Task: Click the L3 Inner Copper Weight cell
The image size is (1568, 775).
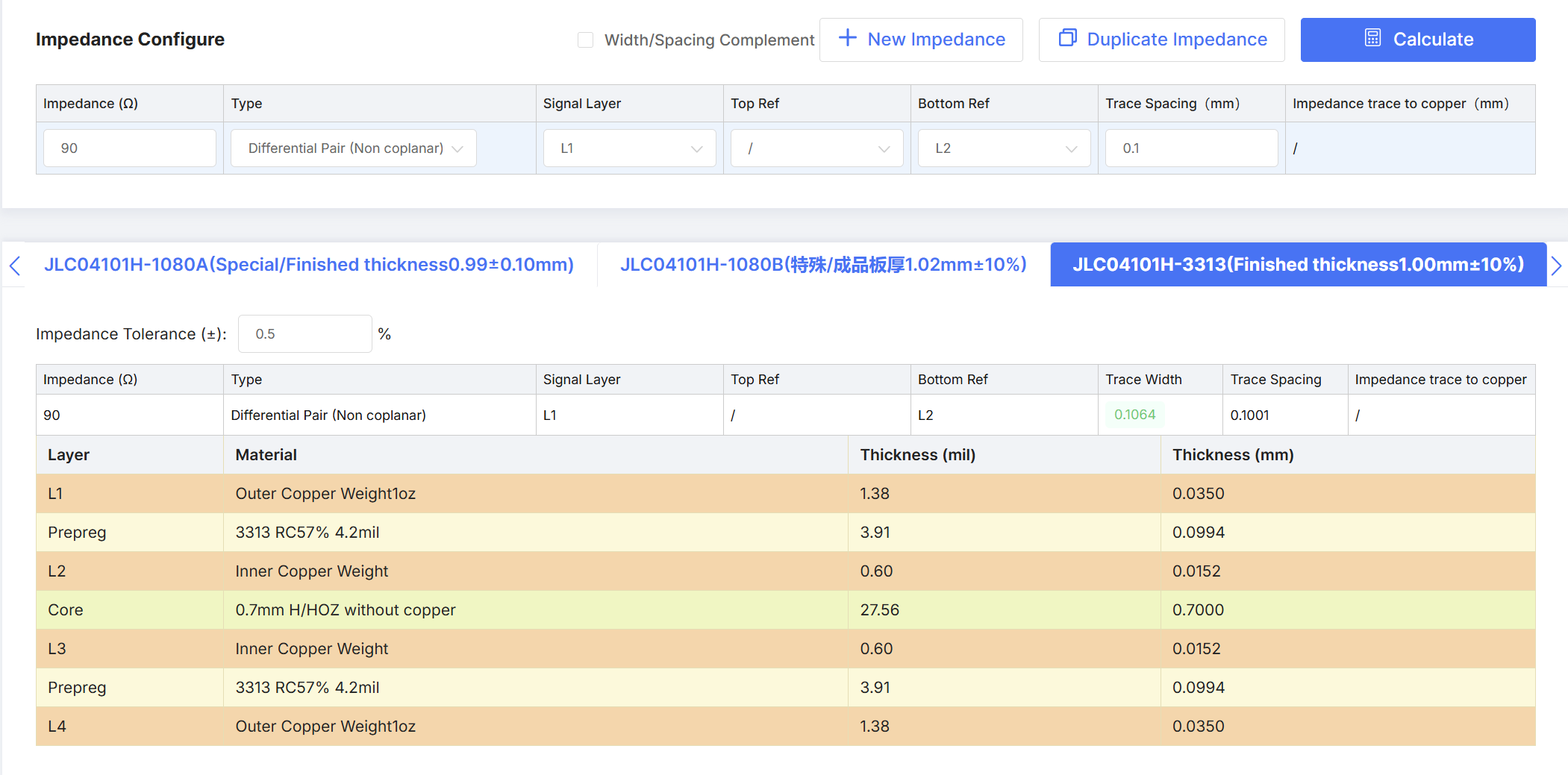Action: click(x=535, y=649)
